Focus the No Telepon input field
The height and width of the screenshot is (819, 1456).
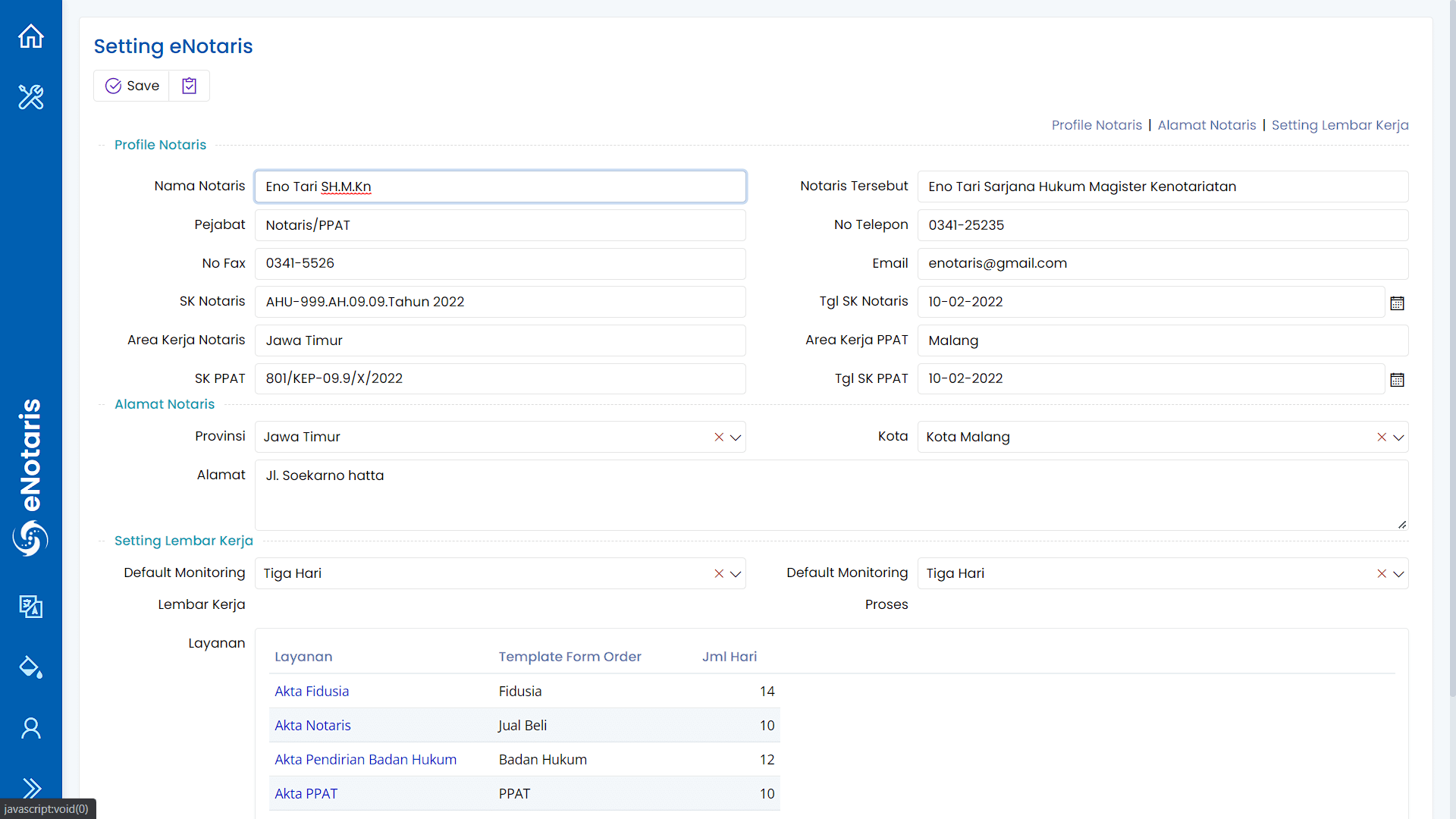pyautogui.click(x=1163, y=225)
